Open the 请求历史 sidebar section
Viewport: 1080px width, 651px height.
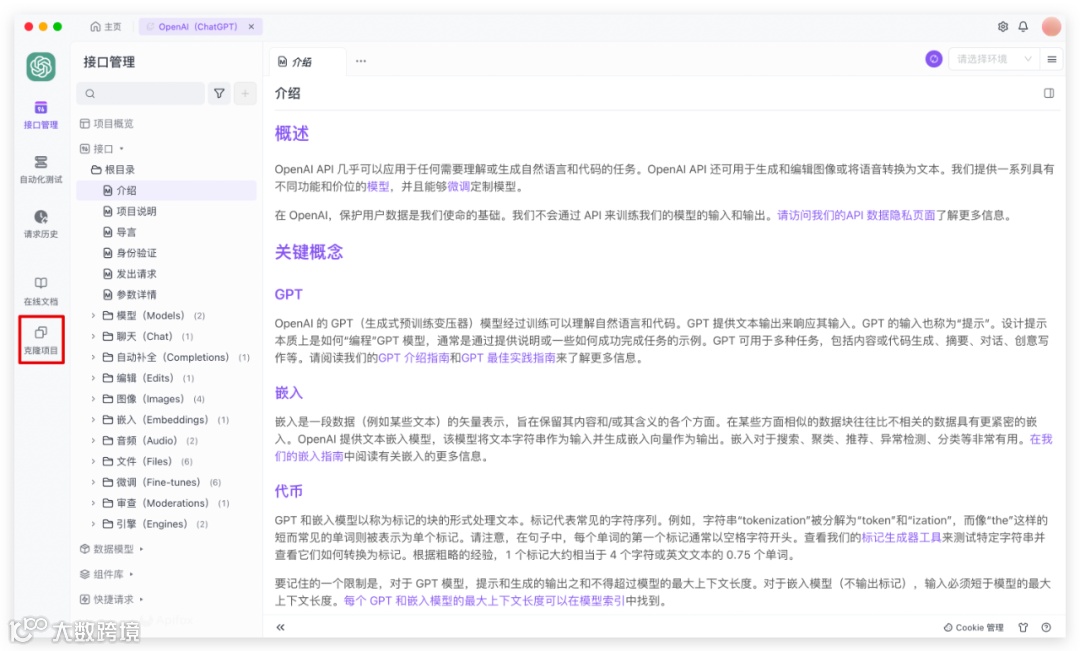[x=41, y=224]
